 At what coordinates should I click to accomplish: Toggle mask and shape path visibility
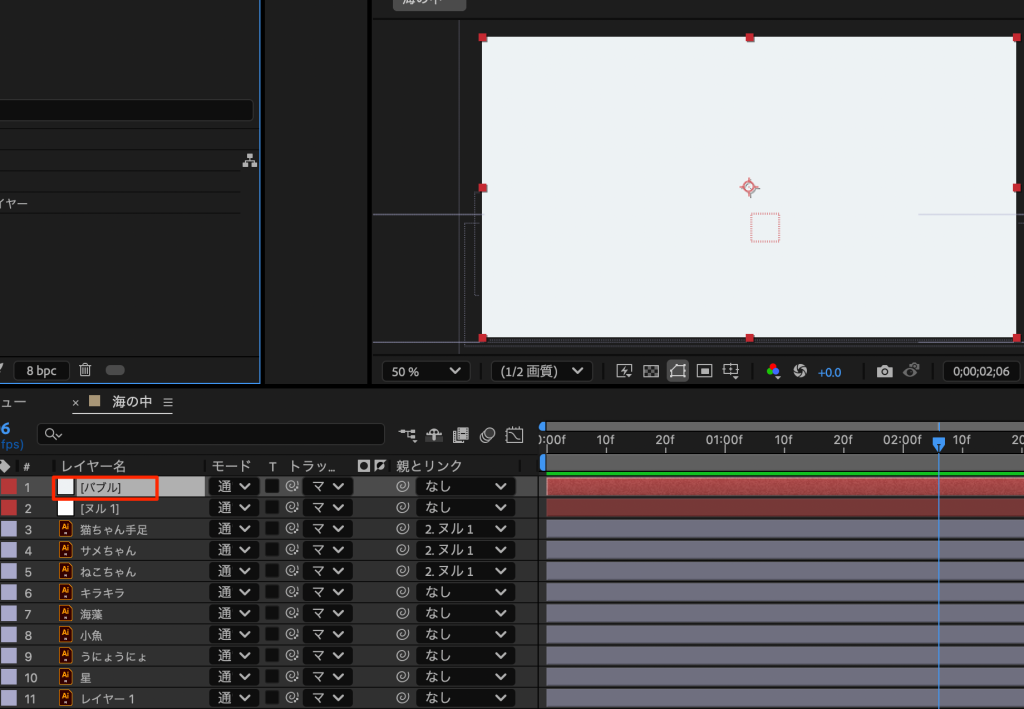(x=678, y=371)
